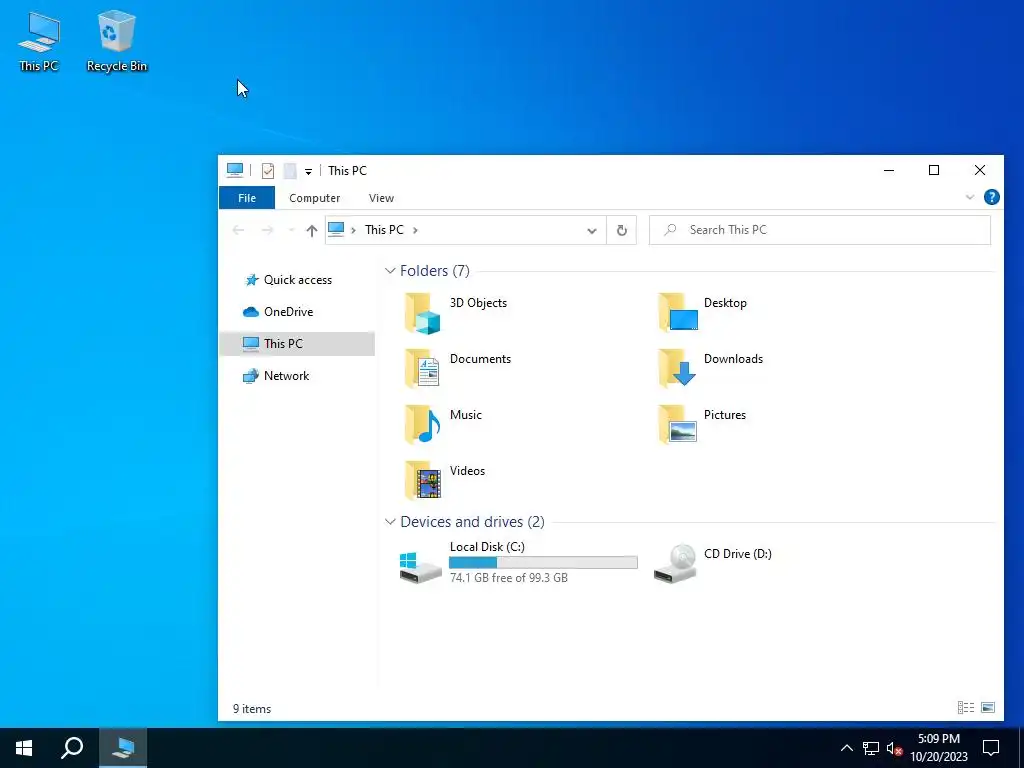The image size is (1024, 768).
Task: Open taskbar search magnifier
Action: [x=72, y=748]
